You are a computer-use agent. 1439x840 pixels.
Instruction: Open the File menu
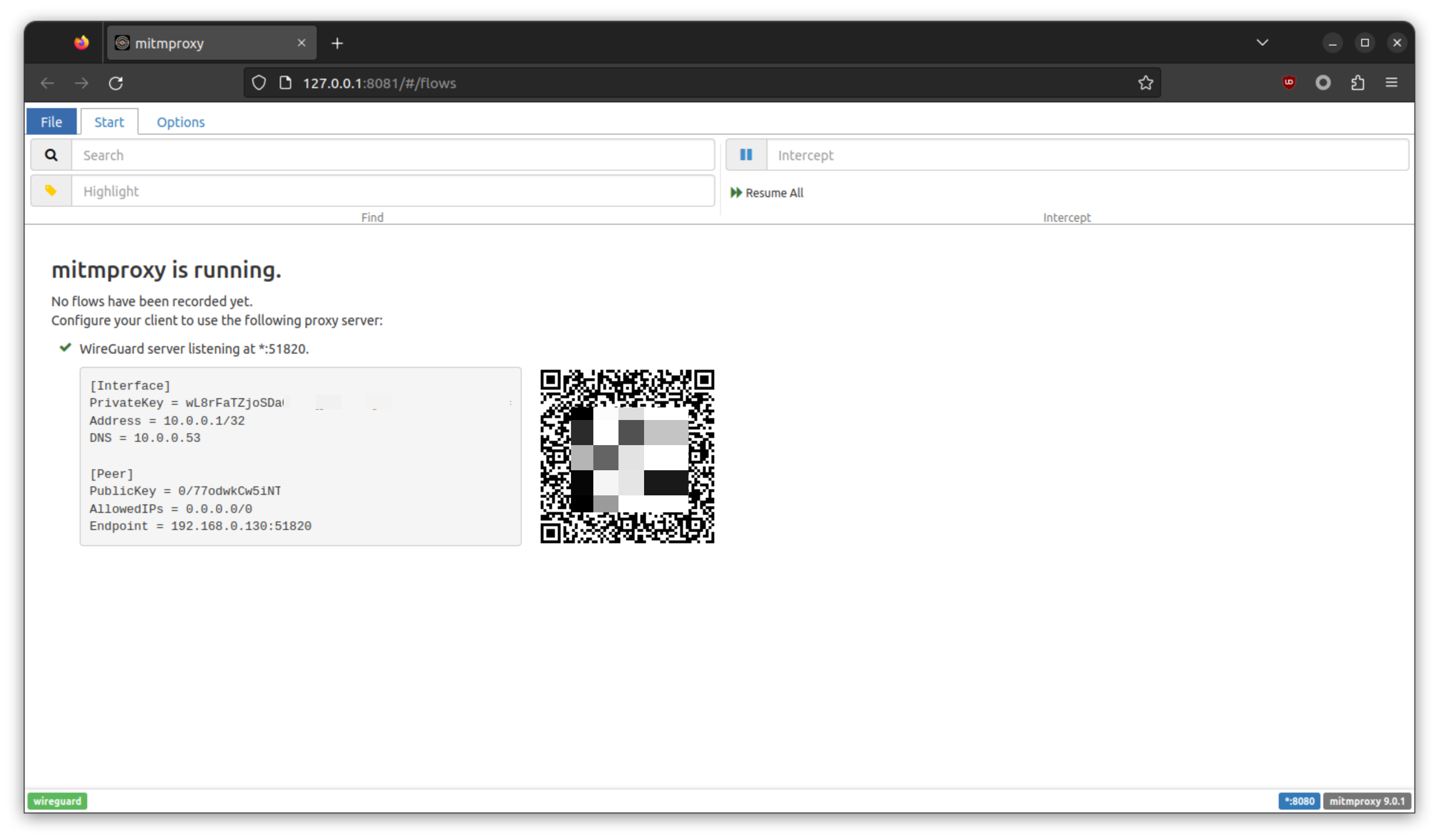tap(51, 121)
